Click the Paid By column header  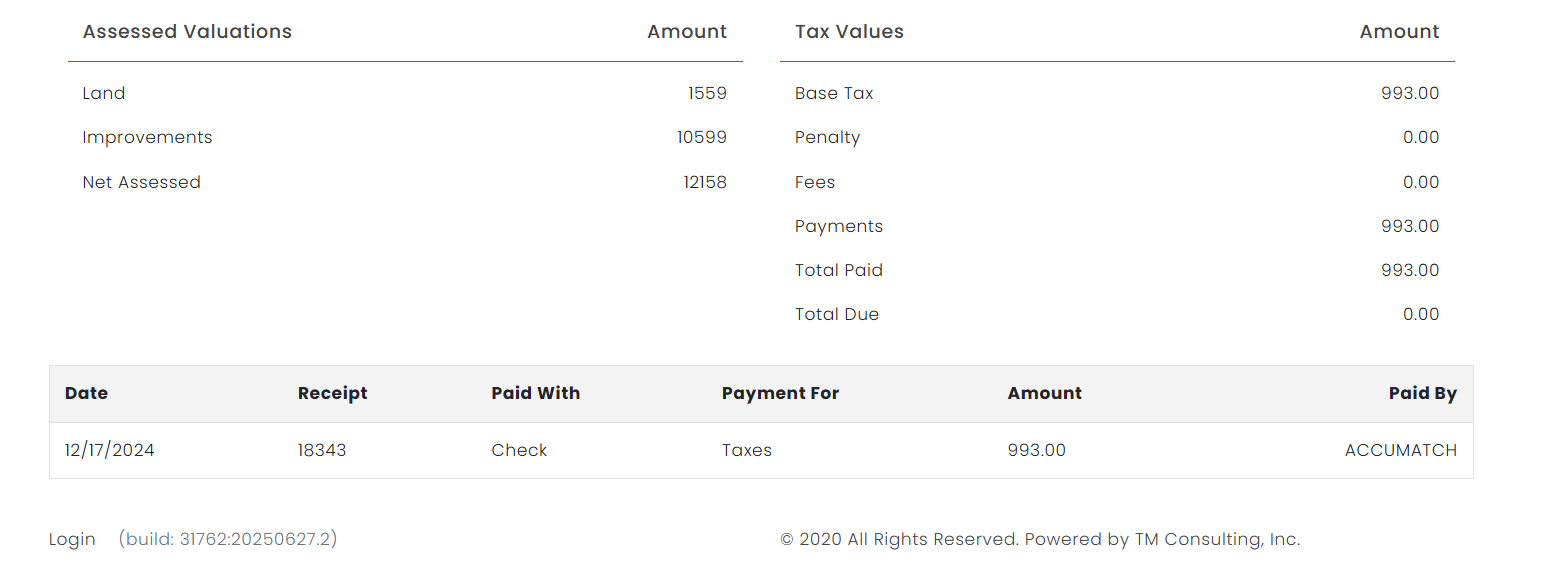point(1422,393)
